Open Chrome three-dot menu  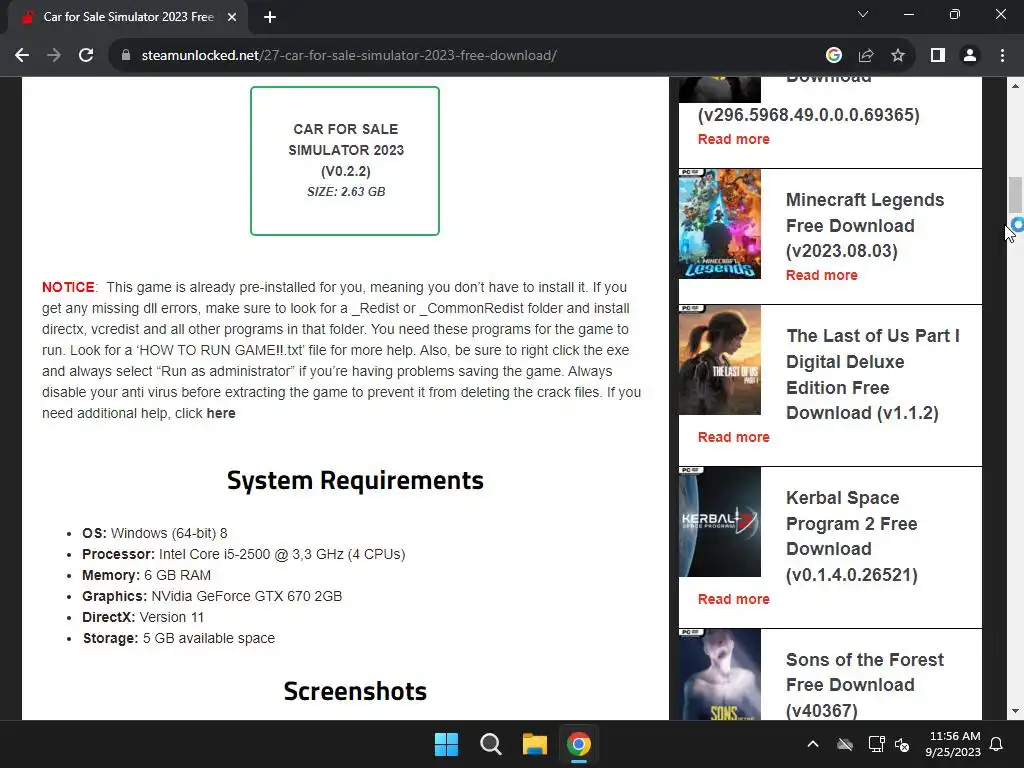coord(1002,56)
